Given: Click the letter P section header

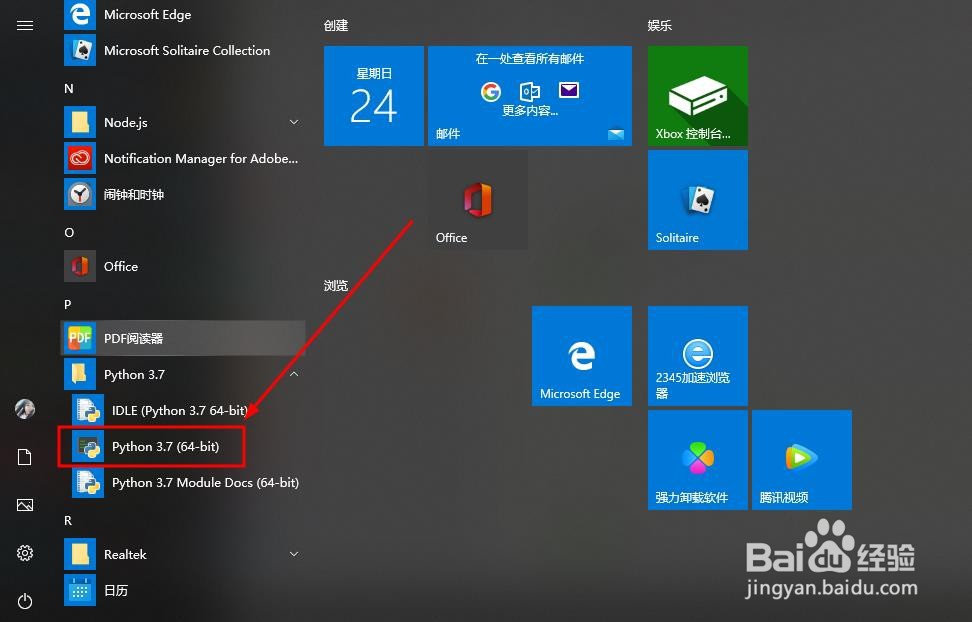Looking at the screenshot, I should [x=68, y=304].
